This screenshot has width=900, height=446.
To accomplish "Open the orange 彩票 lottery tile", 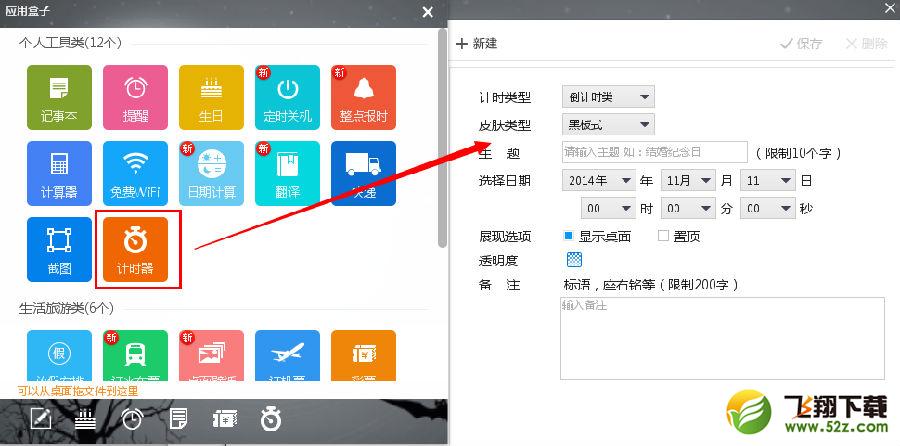I will (363, 355).
